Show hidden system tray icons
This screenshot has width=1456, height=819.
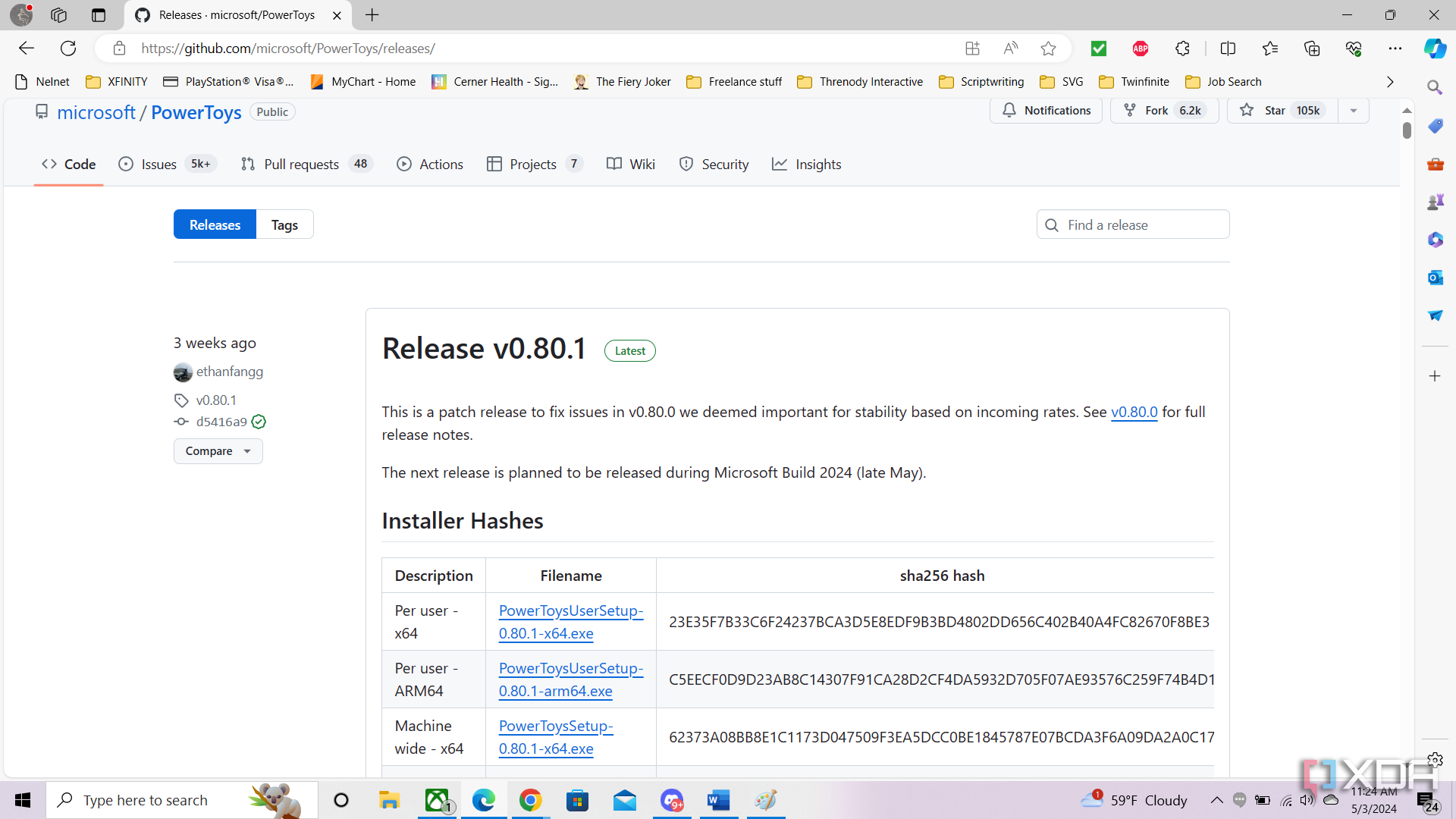[x=1216, y=800]
